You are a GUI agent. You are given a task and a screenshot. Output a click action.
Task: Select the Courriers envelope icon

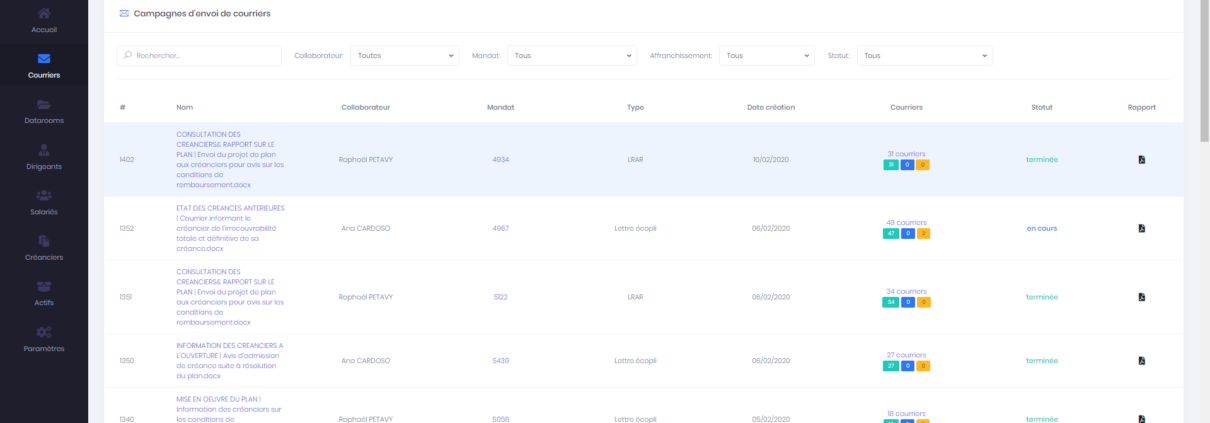click(44, 59)
